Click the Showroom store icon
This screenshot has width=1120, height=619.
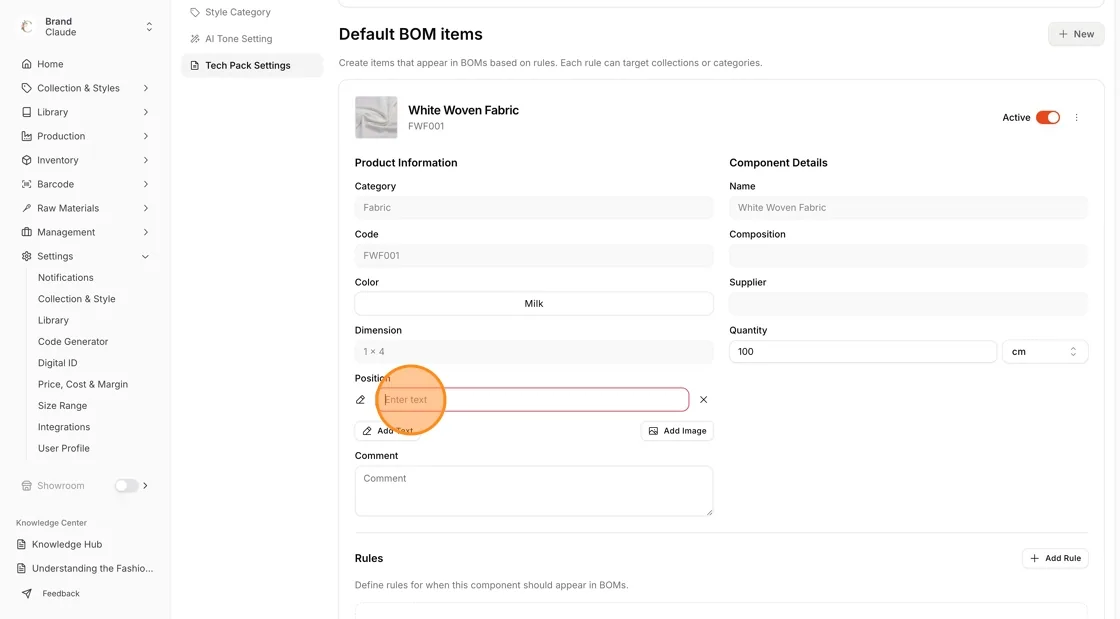tap(26, 485)
